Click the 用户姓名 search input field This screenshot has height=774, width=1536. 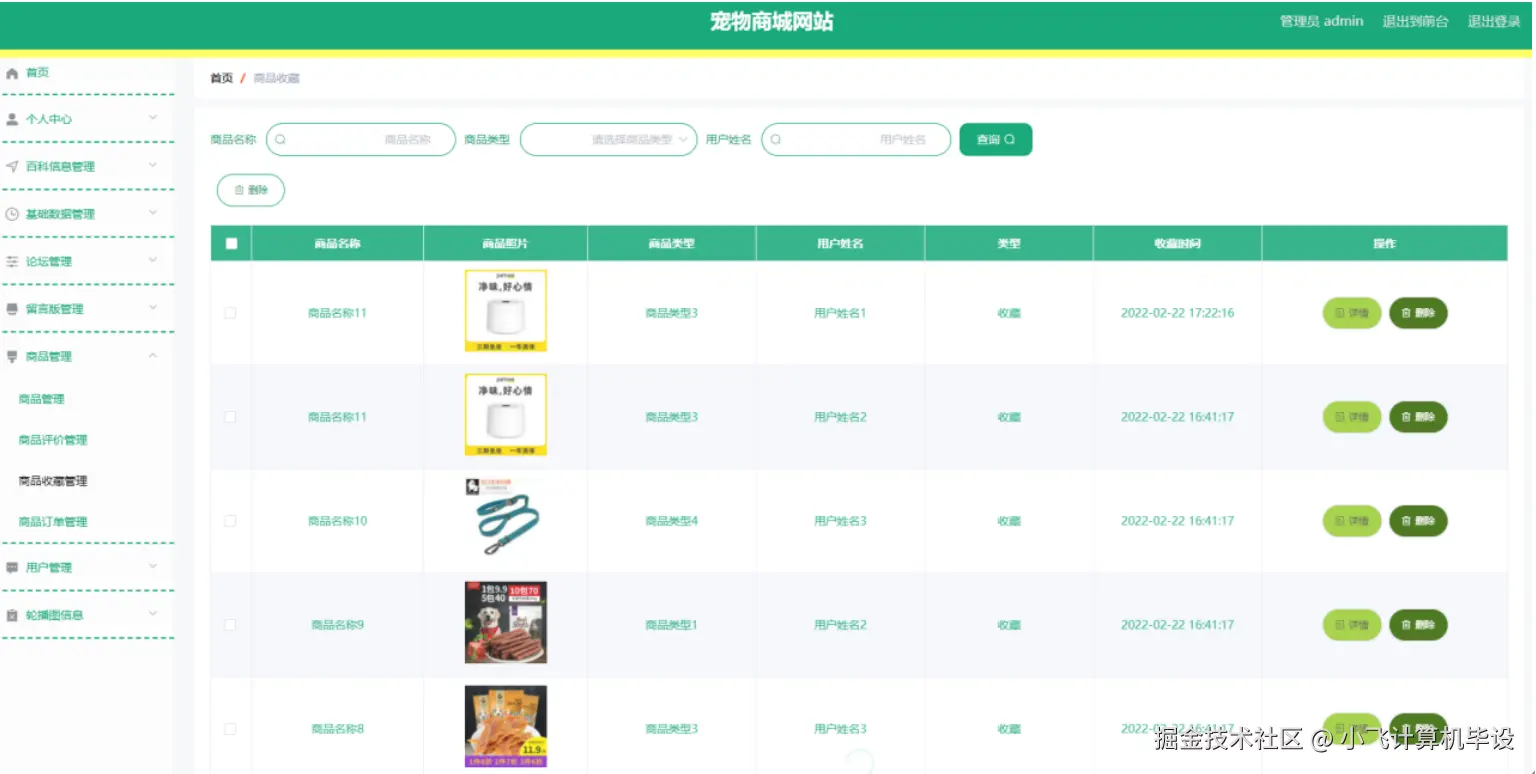point(856,140)
